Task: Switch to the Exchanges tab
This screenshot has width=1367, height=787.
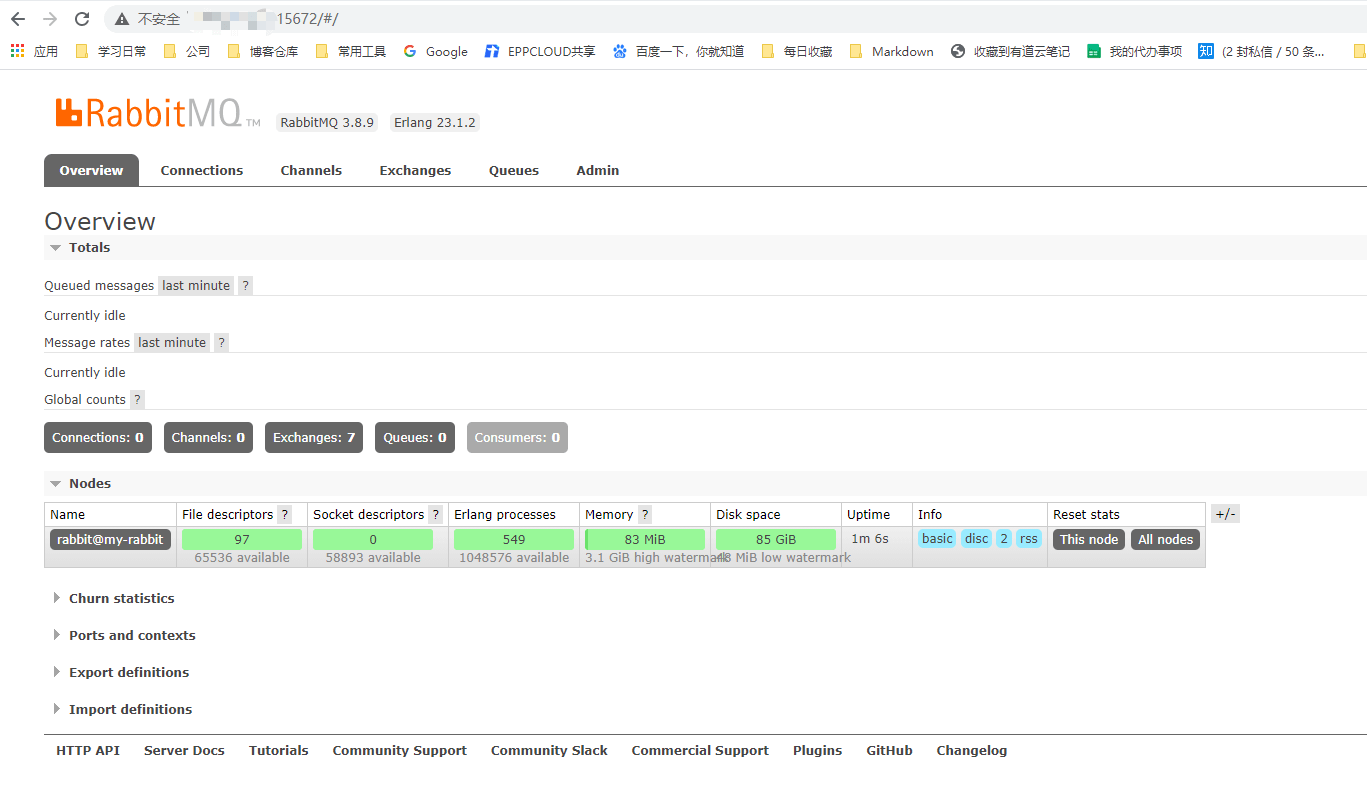Action: pyautogui.click(x=415, y=170)
